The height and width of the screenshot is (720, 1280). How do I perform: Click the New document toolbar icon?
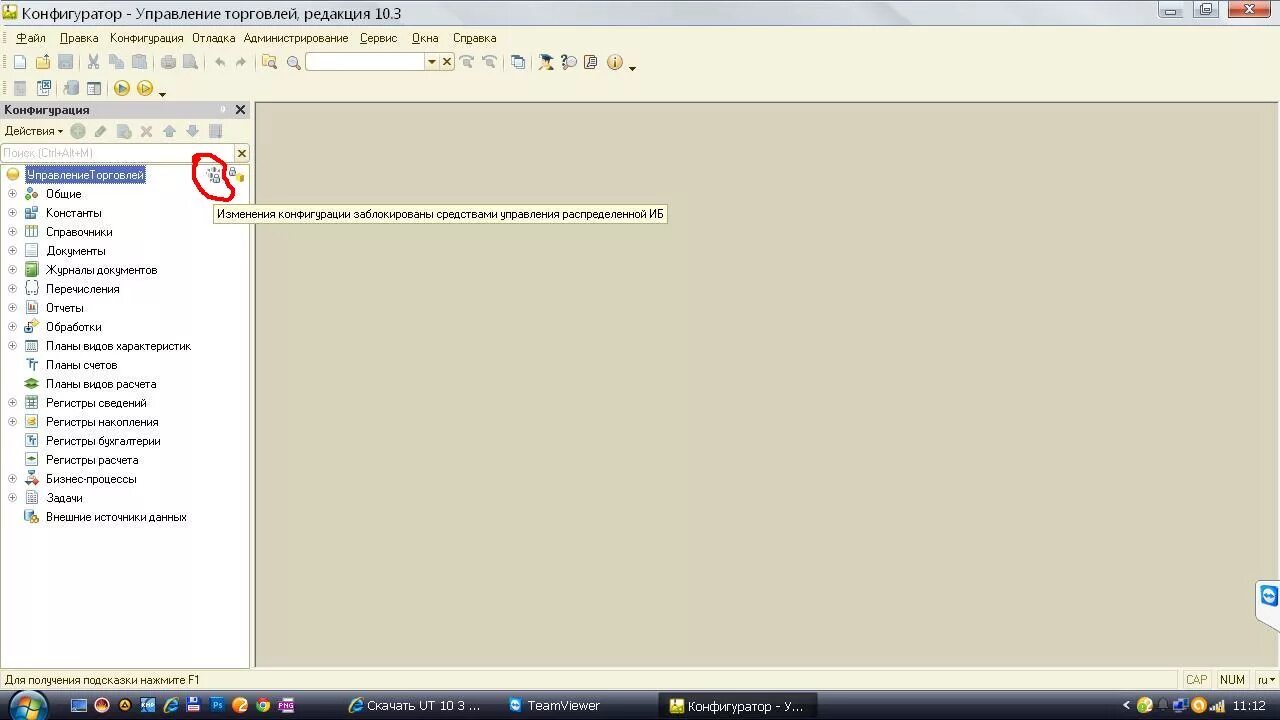[x=20, y=62]
